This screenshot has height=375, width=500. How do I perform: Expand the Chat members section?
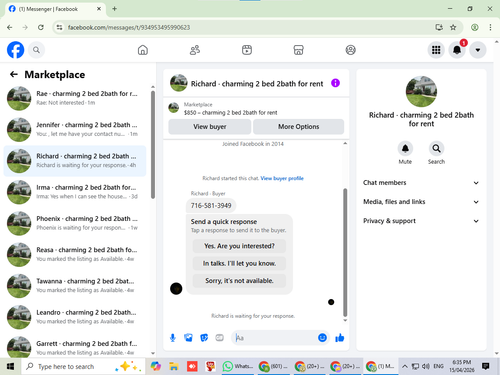421,183
